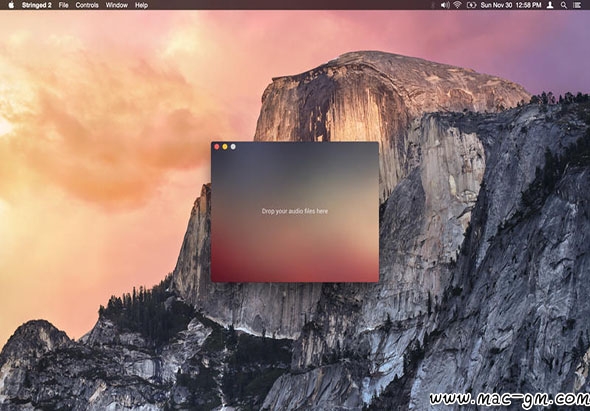Open the Window menu
The width and height of the screenshot is (590, 411).
tap(117, 5)
